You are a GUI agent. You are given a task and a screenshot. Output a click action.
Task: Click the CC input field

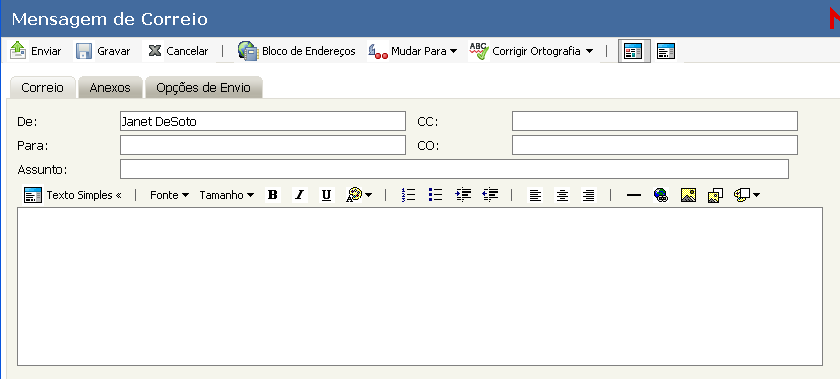pos(655,121)
